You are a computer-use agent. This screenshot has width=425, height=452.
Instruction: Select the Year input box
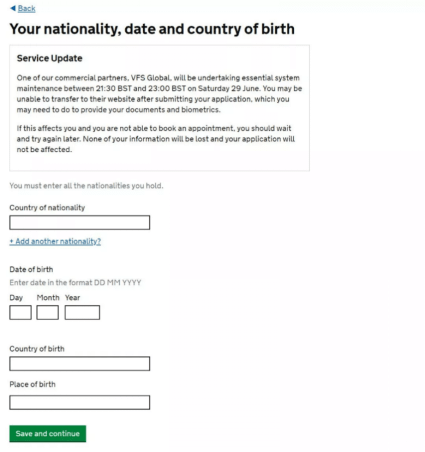tap(82, 312)
